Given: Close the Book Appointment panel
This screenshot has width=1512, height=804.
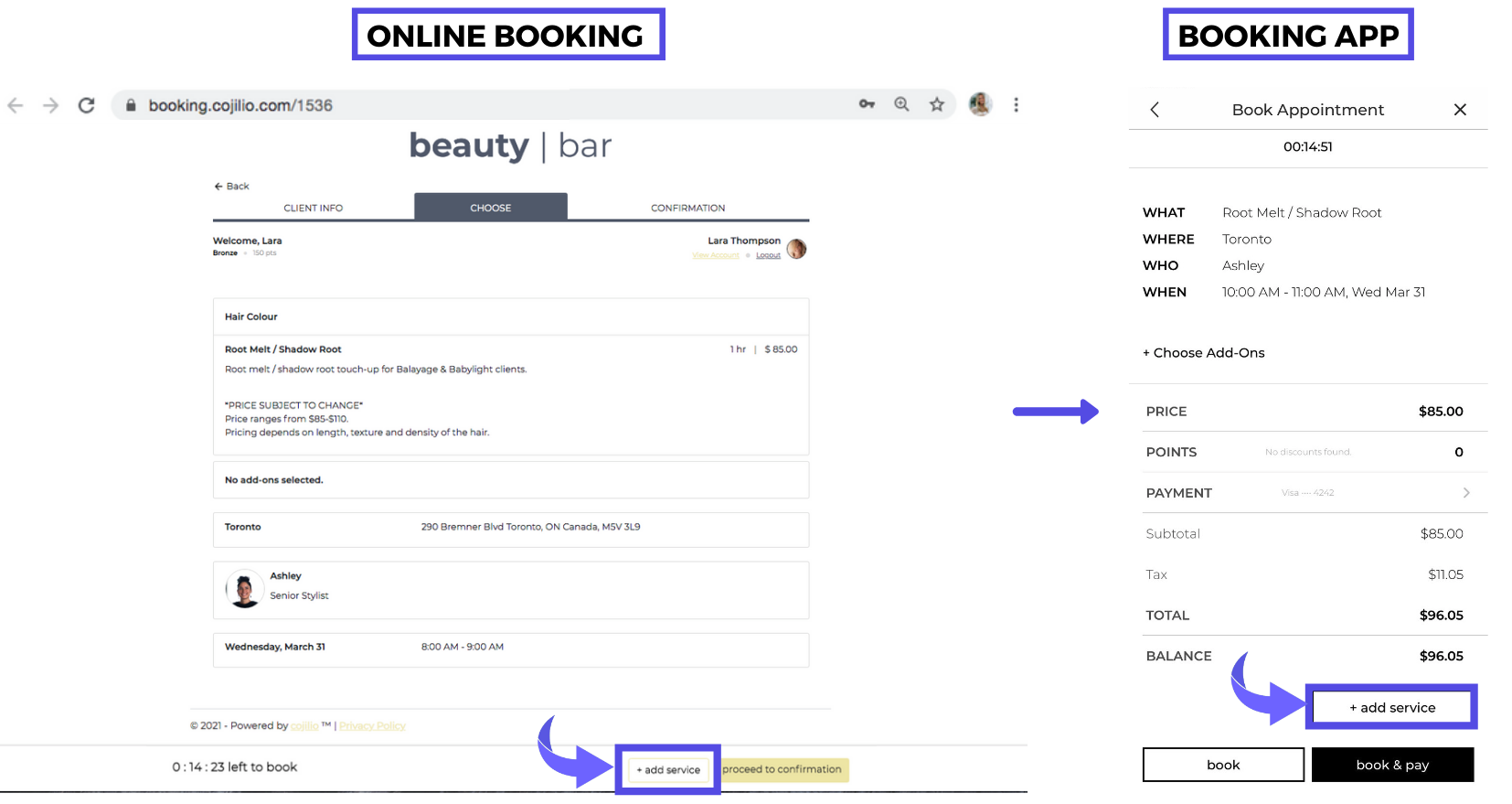Looking at the screenshot, I should [x=1460, y=110].
